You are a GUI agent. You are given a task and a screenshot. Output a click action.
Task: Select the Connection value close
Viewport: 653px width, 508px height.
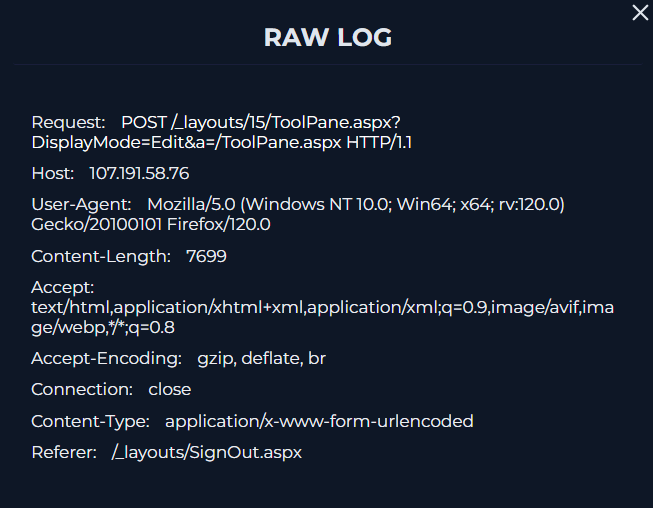170,389
